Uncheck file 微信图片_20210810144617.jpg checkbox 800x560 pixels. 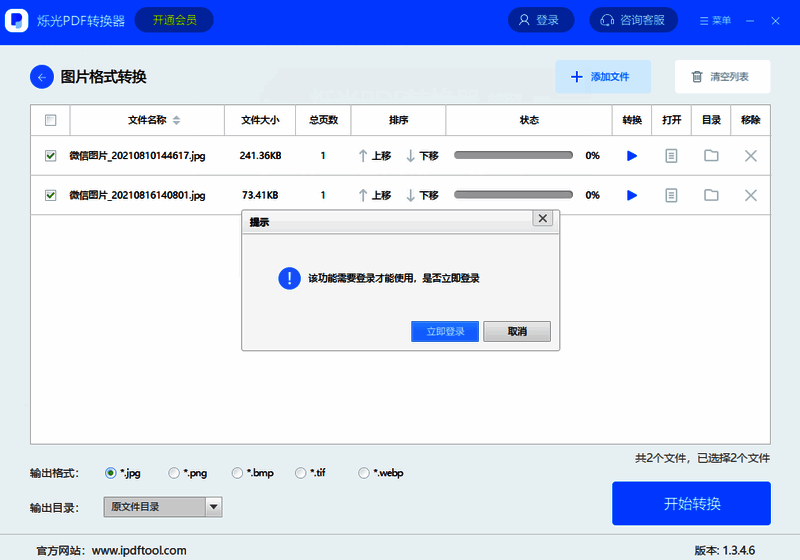51,156
